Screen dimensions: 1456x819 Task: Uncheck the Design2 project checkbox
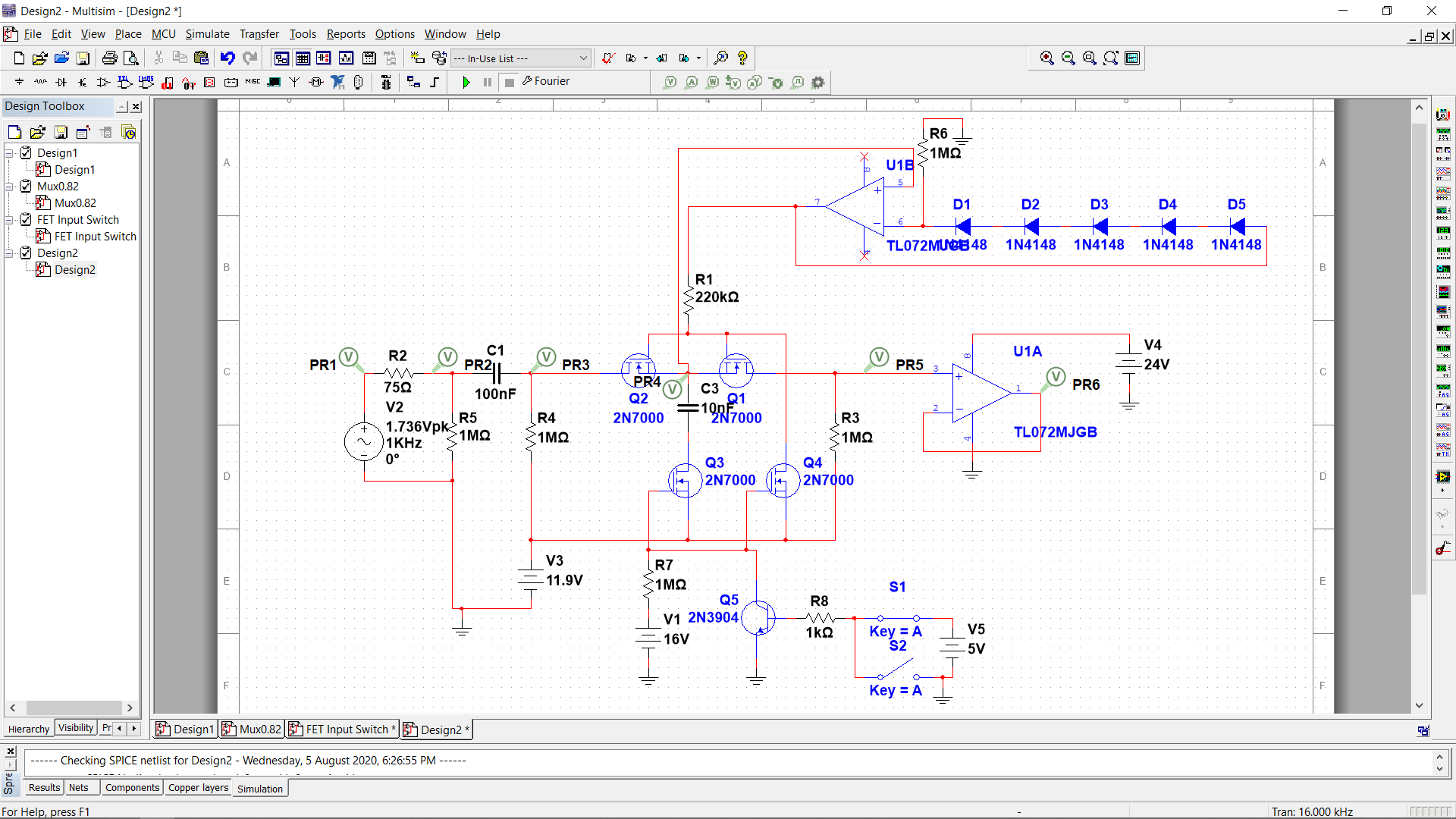[26, 253]
